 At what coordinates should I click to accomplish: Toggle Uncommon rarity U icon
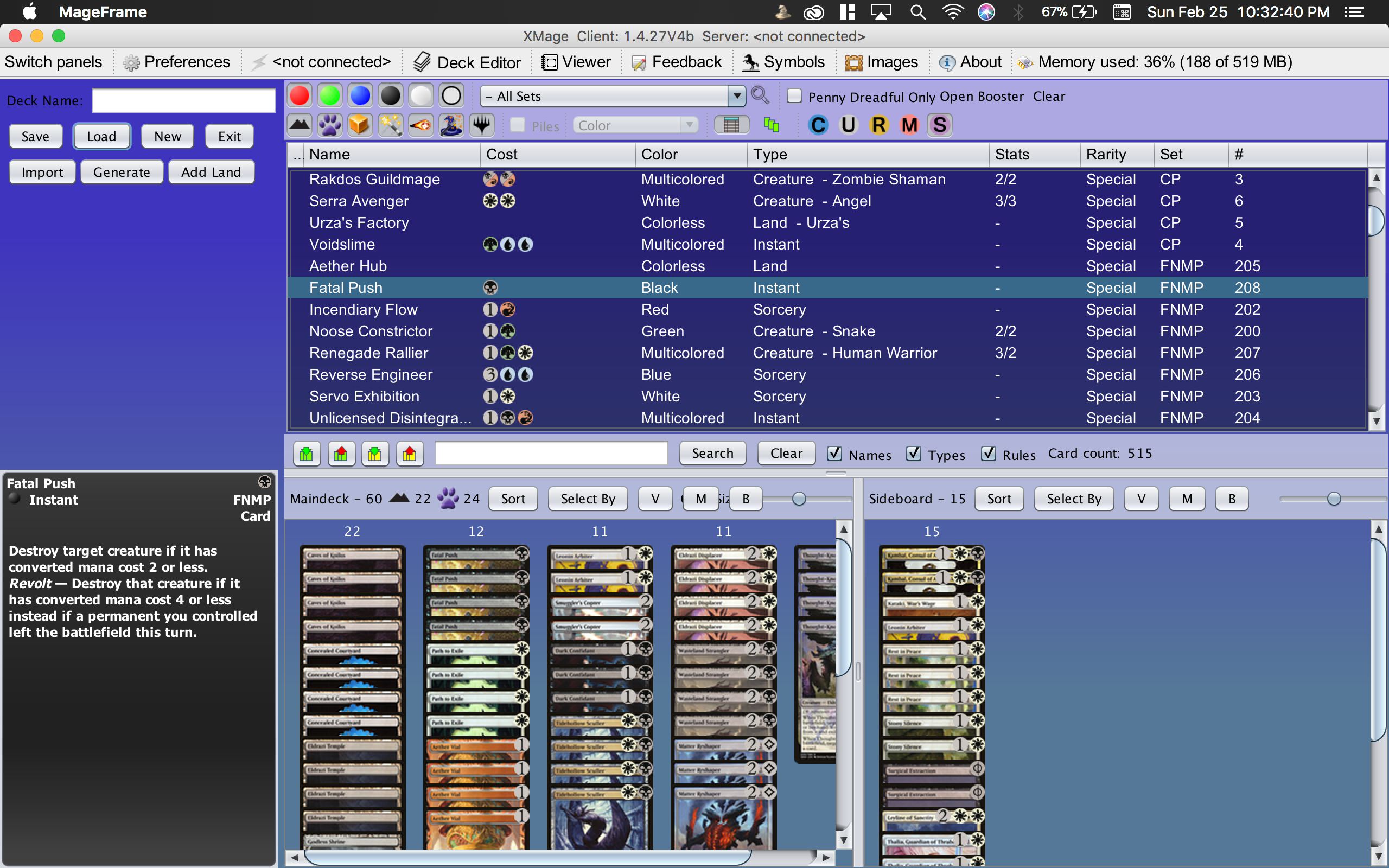coord(849,125)
